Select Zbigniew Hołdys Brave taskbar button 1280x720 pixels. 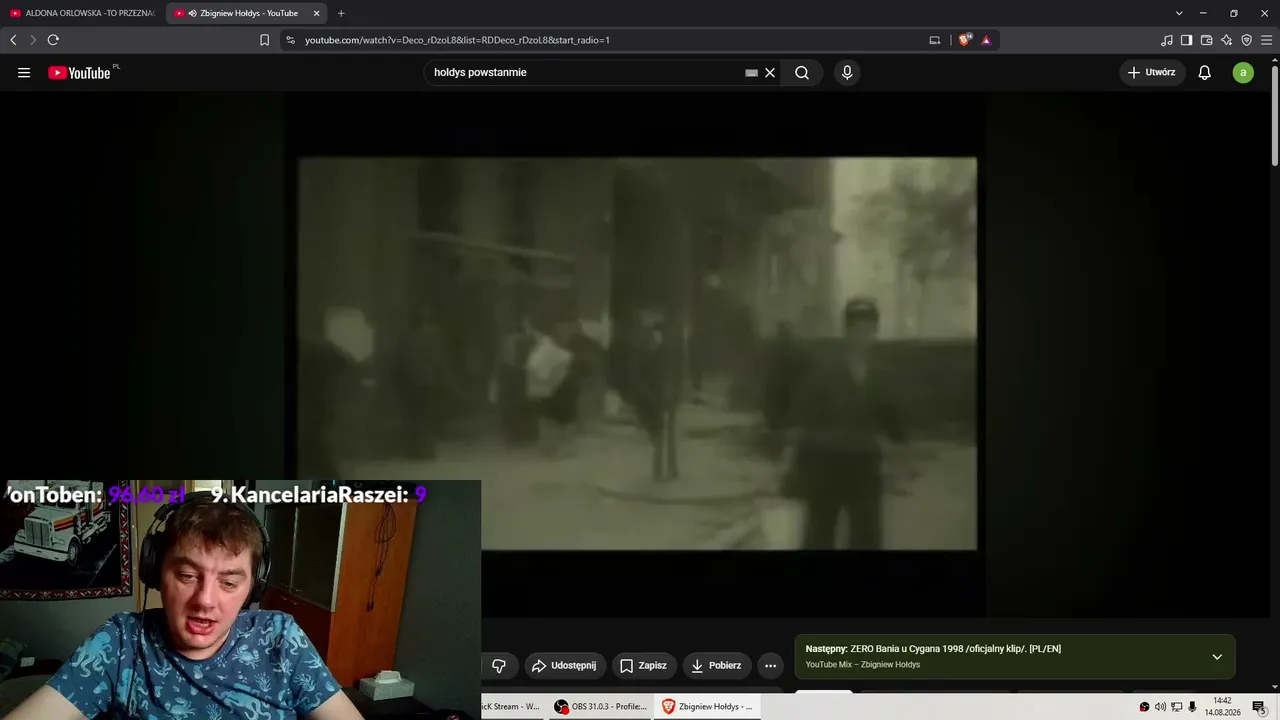[707, 706]
